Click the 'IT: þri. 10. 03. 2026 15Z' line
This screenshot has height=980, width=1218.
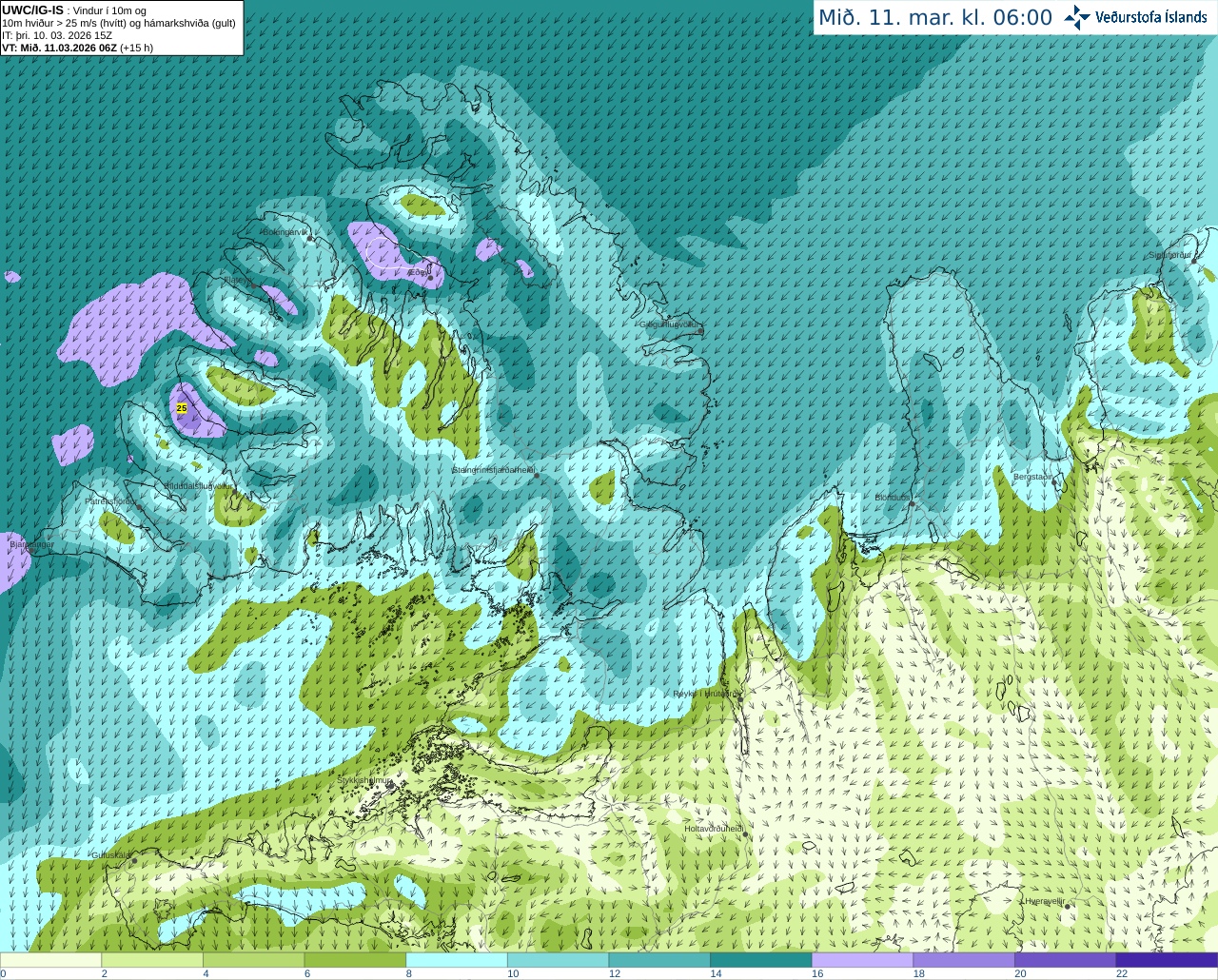pos(56,35)
